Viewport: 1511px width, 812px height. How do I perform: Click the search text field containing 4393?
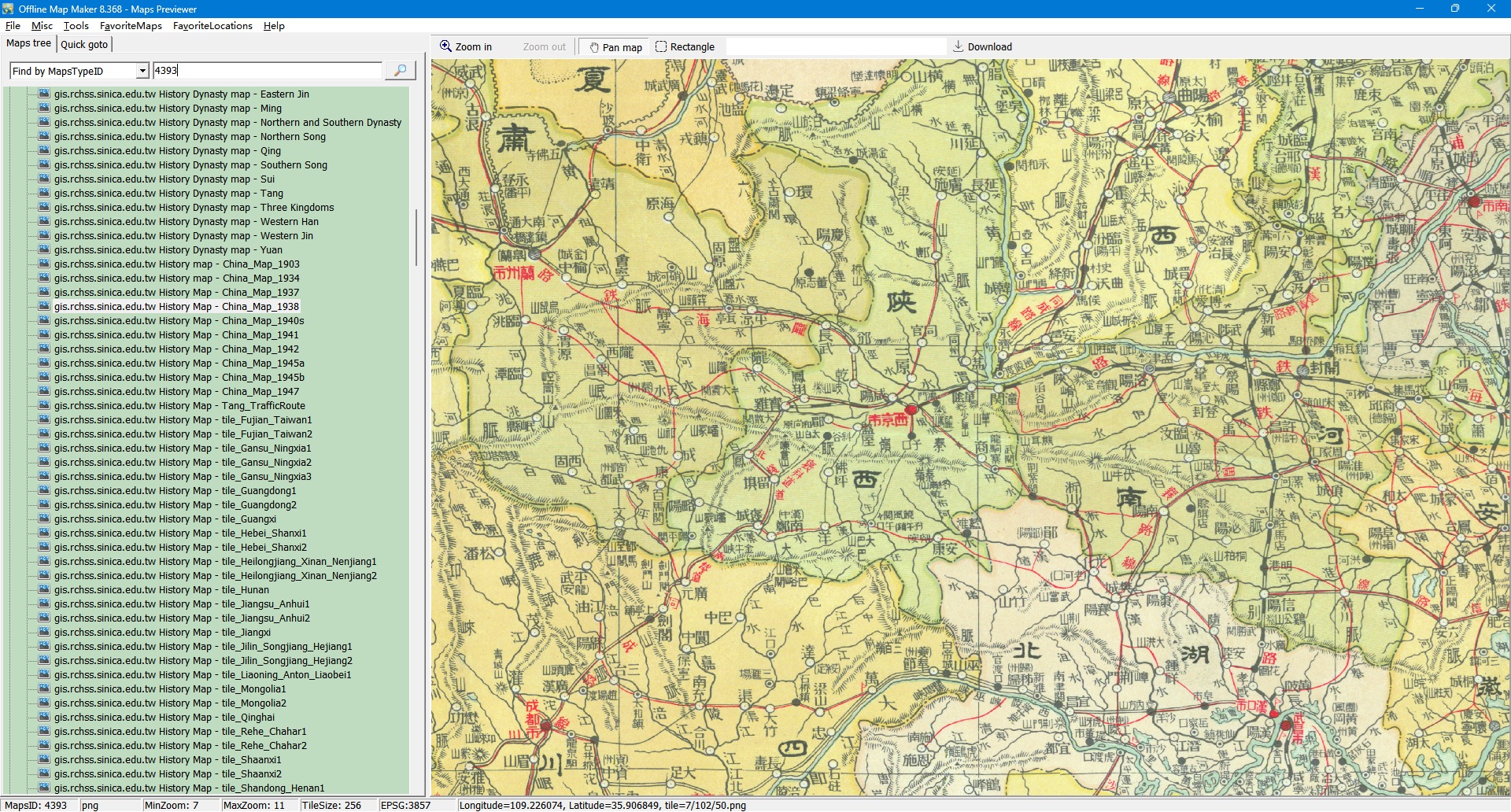tap(268, 71)
